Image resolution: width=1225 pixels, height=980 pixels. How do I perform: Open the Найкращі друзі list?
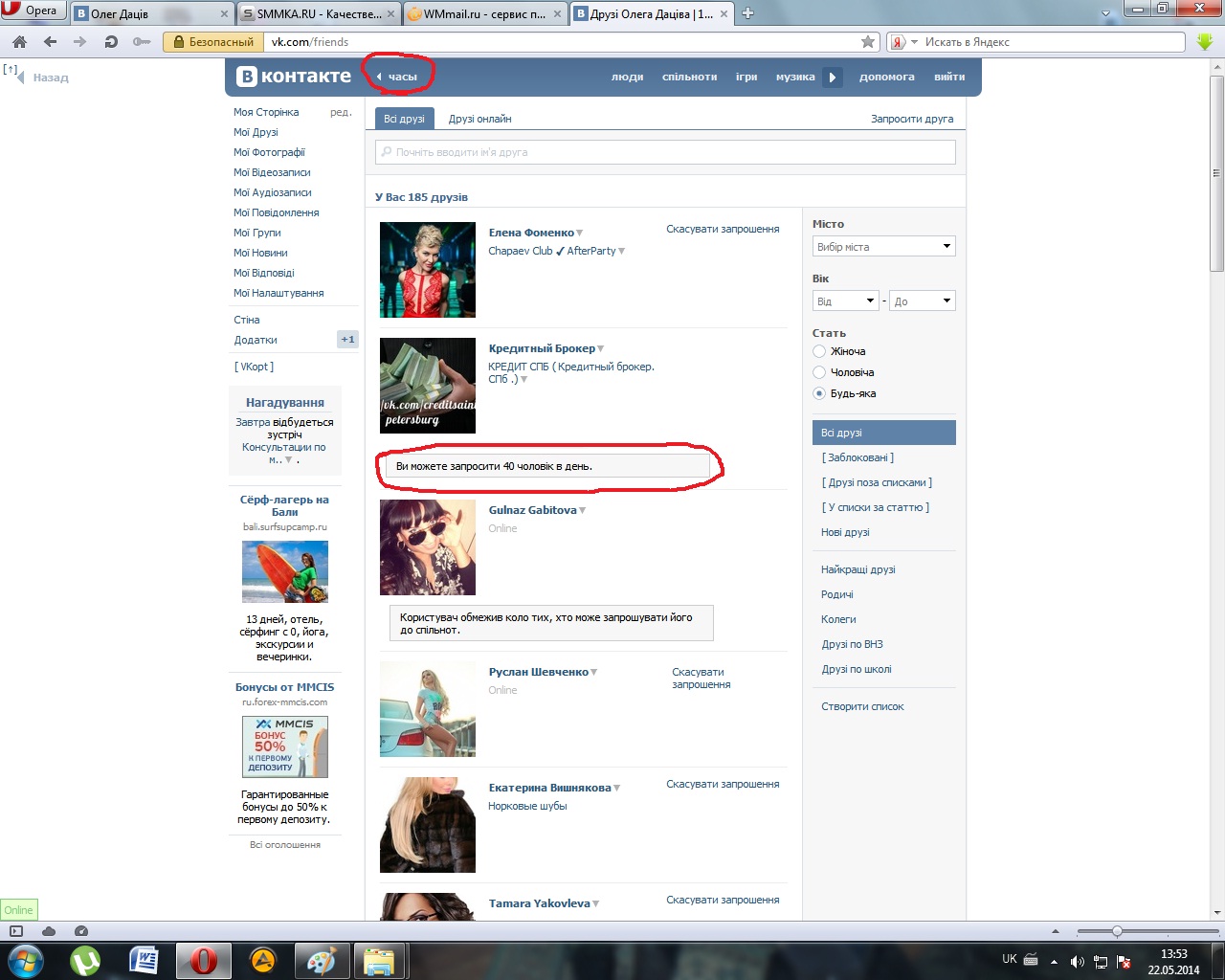(858, 569)
